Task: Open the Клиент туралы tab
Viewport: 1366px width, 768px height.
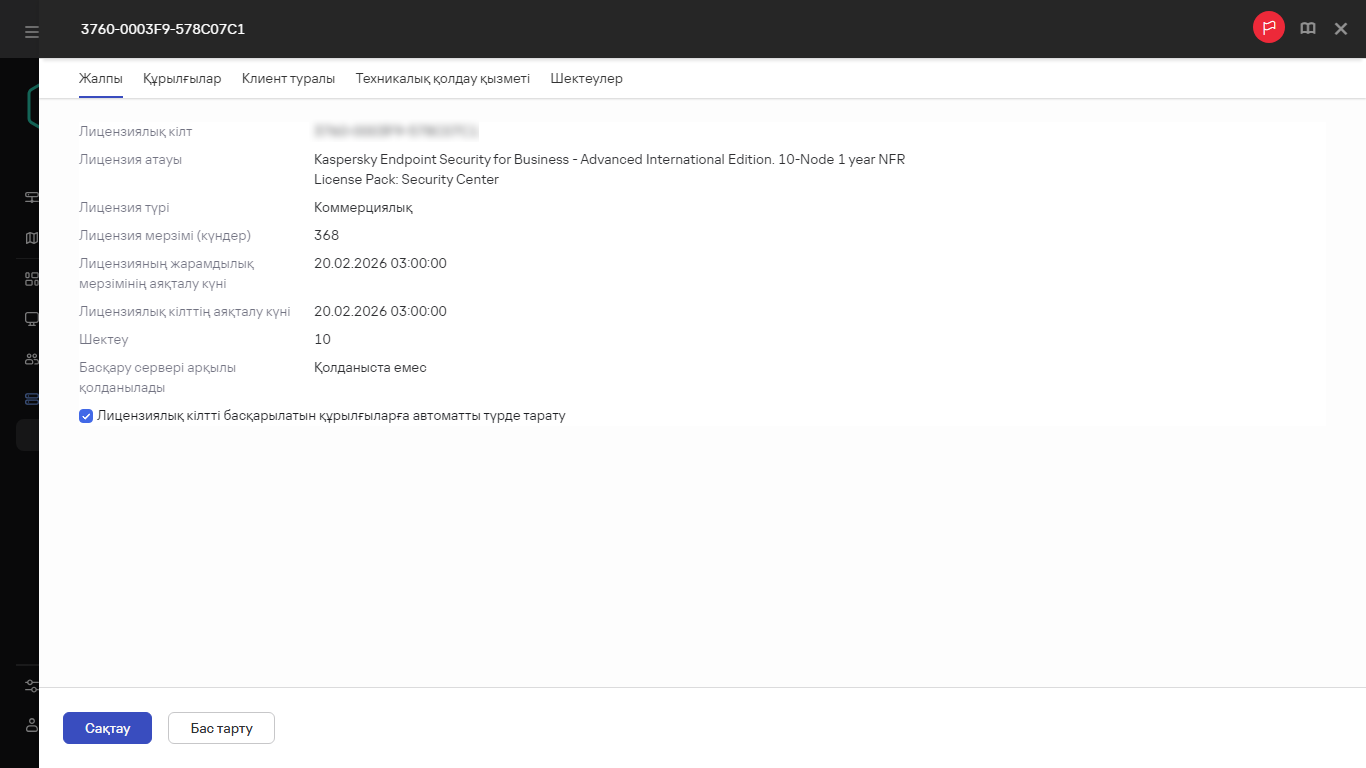Action: pos(288,79)
